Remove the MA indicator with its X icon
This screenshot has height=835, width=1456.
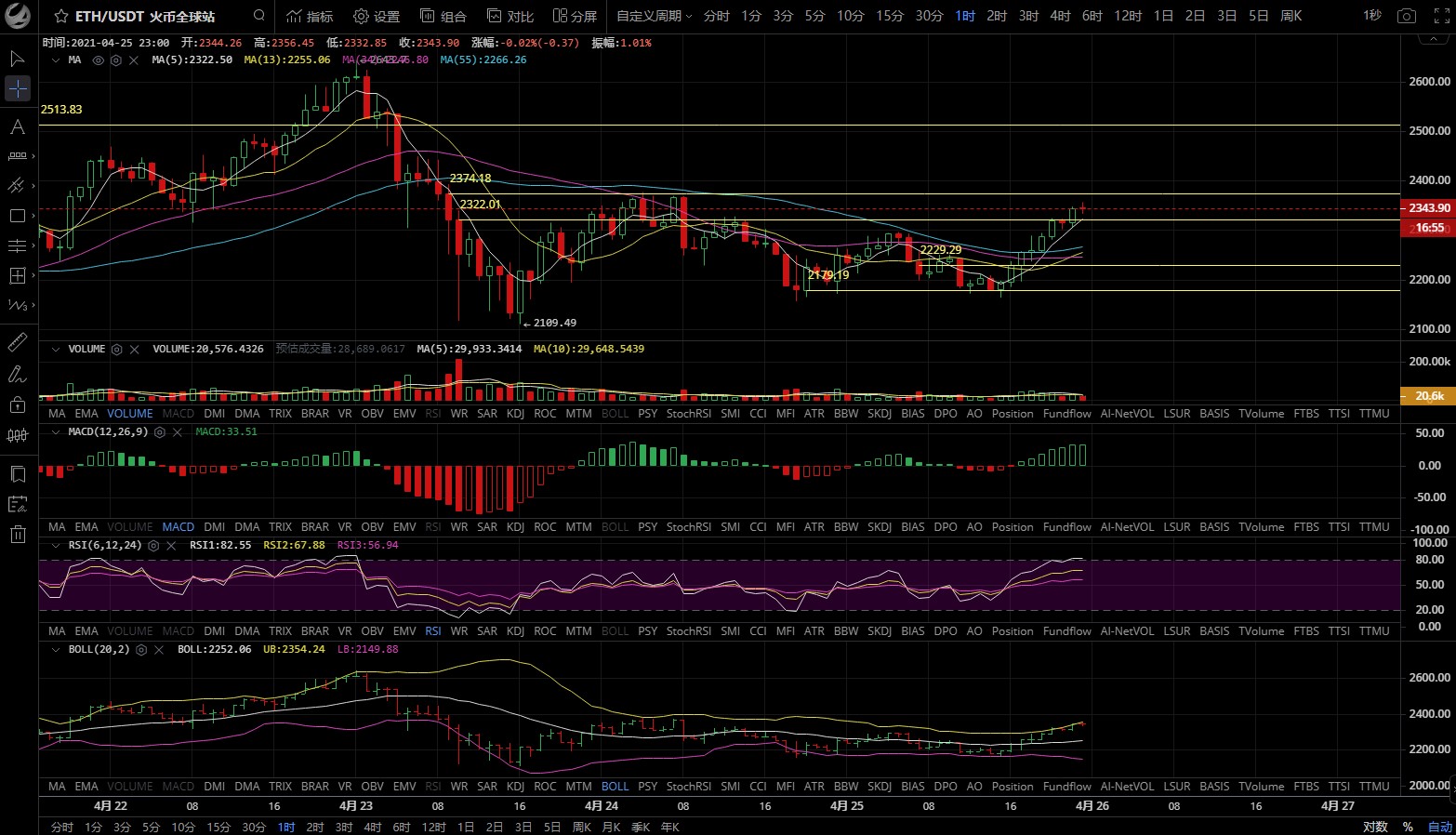pos(134,60)
